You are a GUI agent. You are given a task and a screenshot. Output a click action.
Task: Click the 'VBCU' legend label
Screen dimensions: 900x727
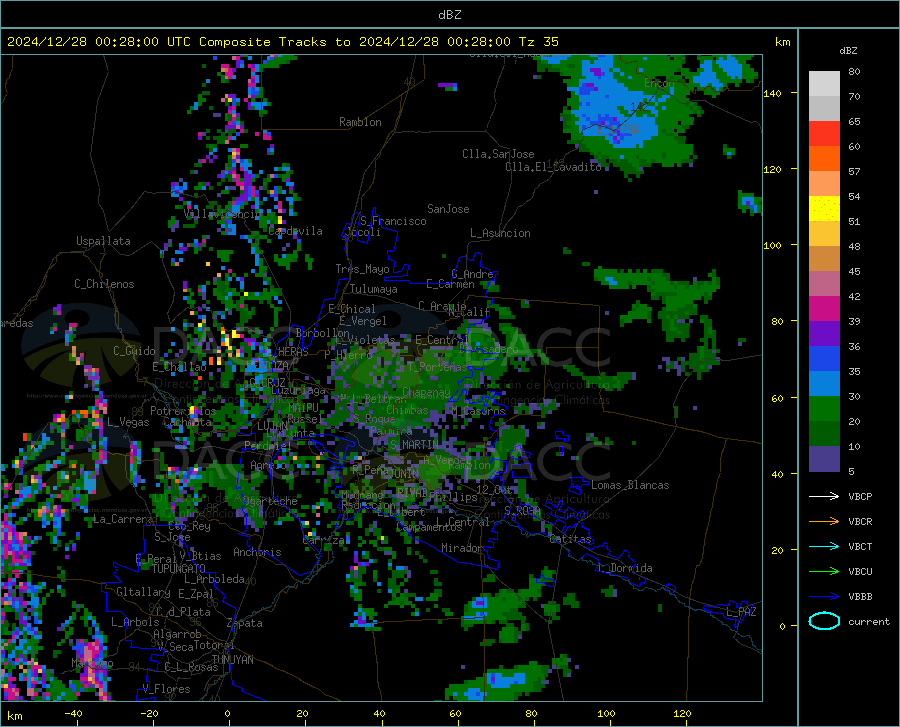[x=860, y=572]
